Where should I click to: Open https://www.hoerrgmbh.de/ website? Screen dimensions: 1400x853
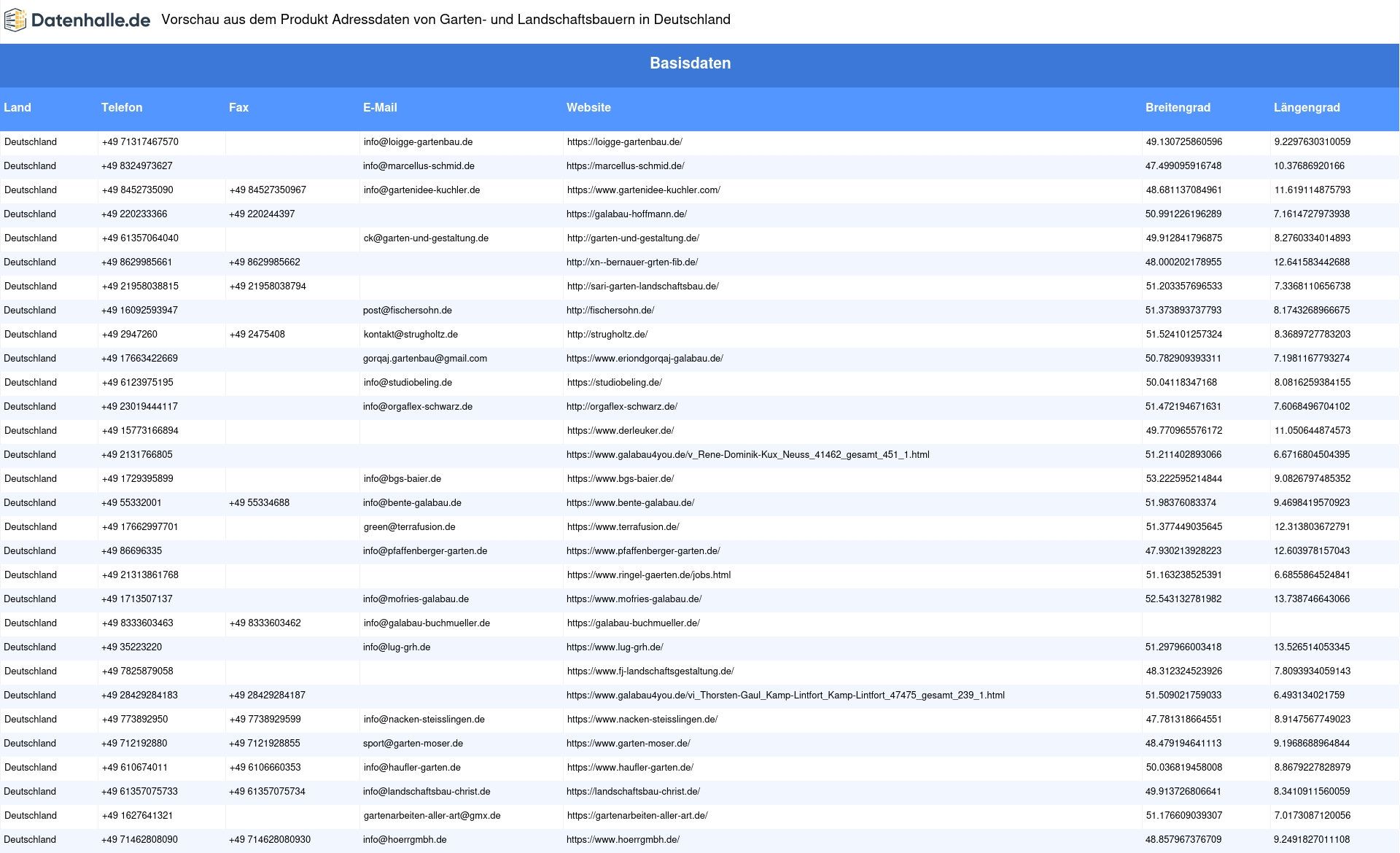pyautogui.click(x=623, y=840)
